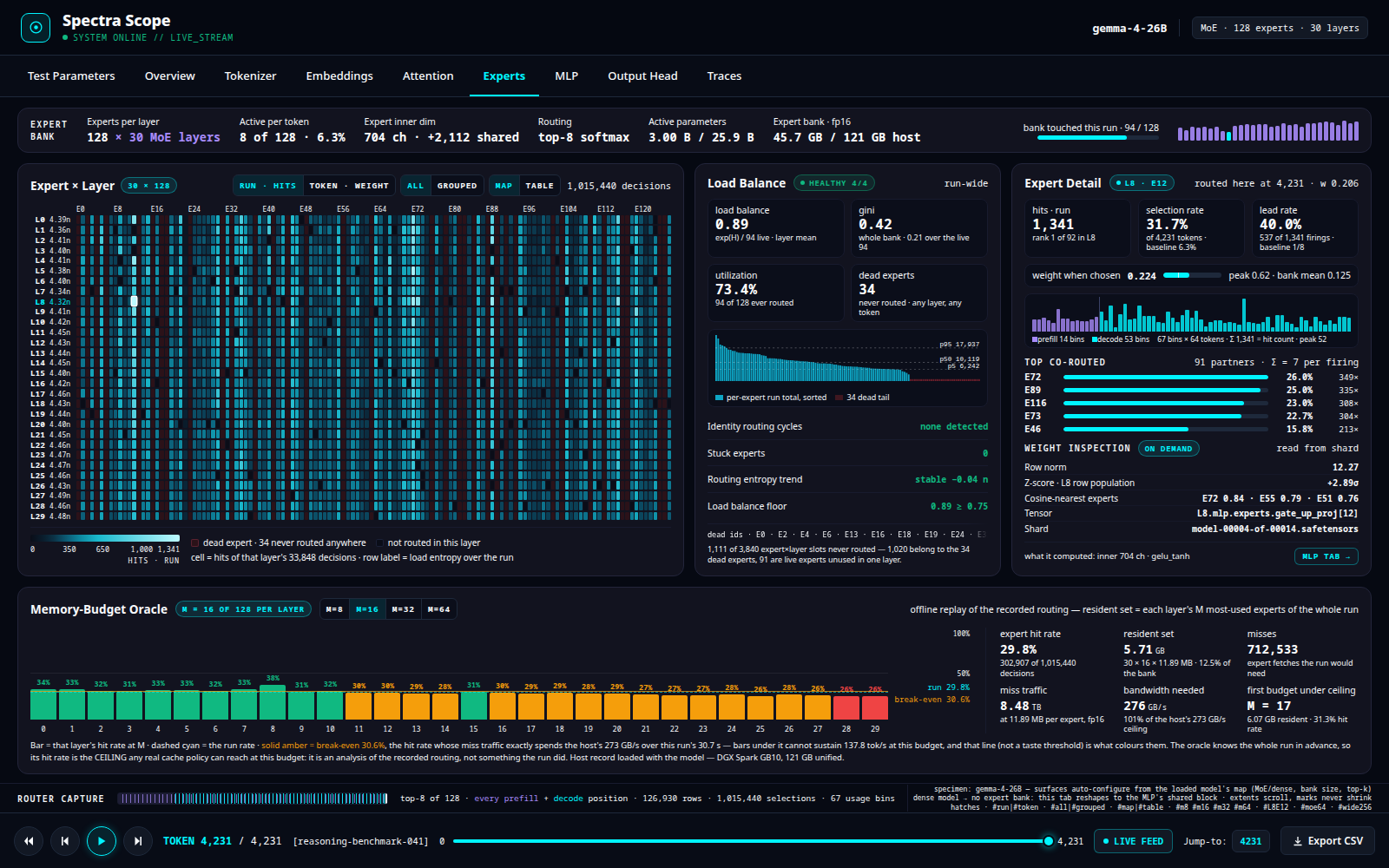
Task: Set memory budget to M=16
Action: tap(367, 609)
